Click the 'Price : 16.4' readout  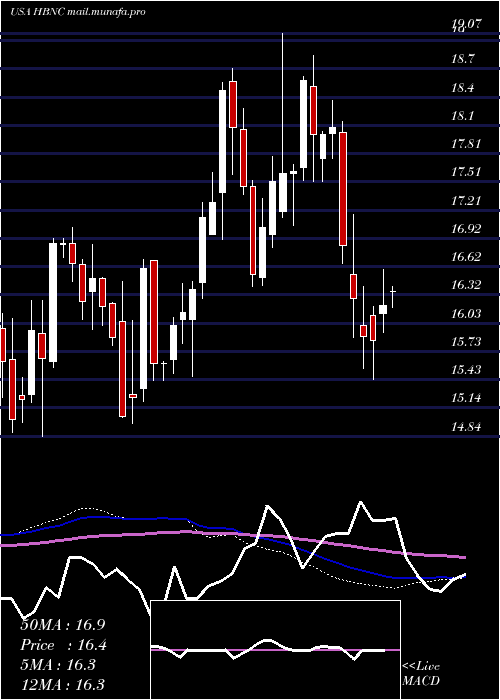point(62,645)
